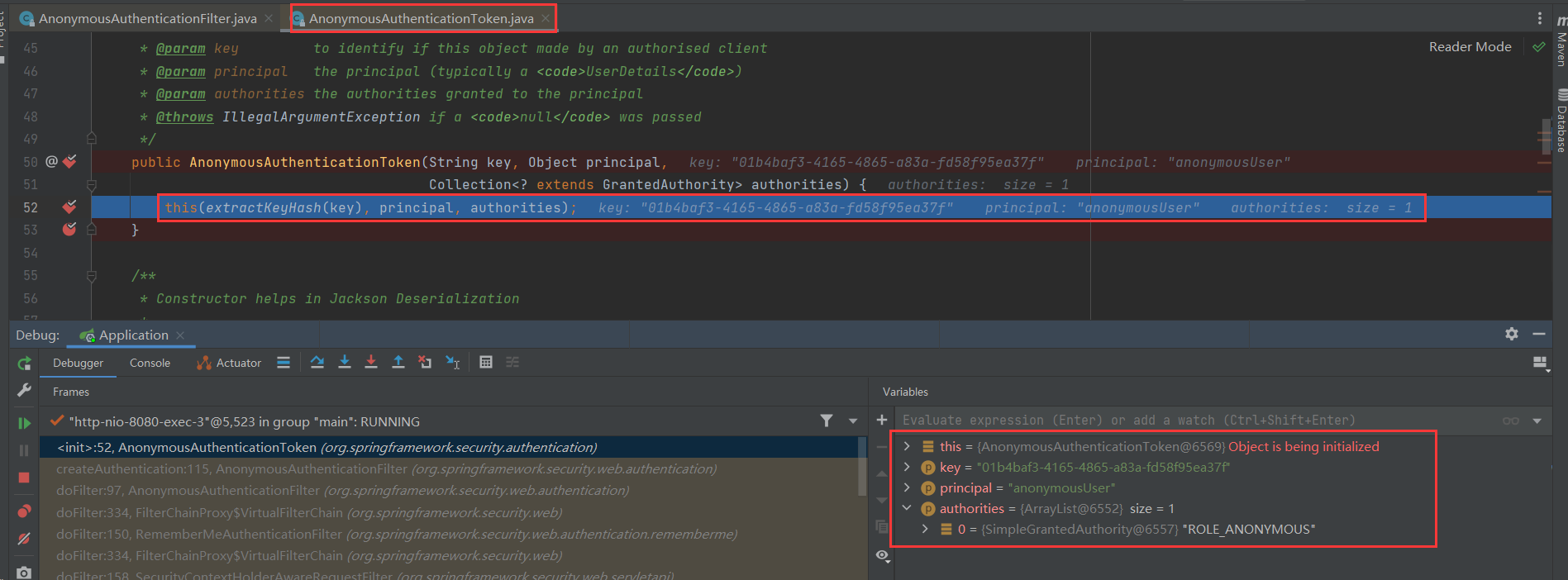Click the Layout Settings icon
1568x580 pixels.
point(1540,363)
